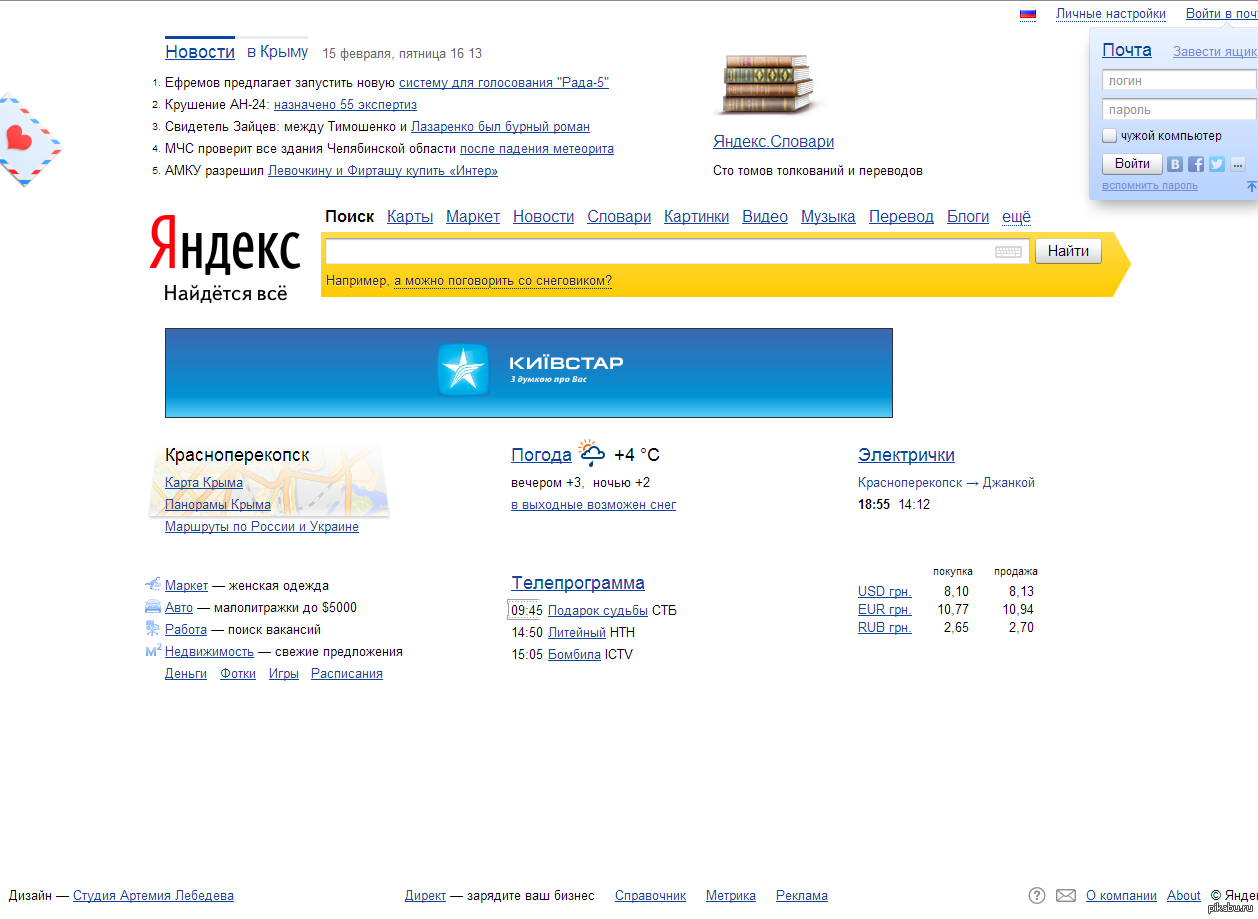This screenshot has width=1258, height=919.
Task: Open more social login options (… icon)
Action: (1238, 164)
